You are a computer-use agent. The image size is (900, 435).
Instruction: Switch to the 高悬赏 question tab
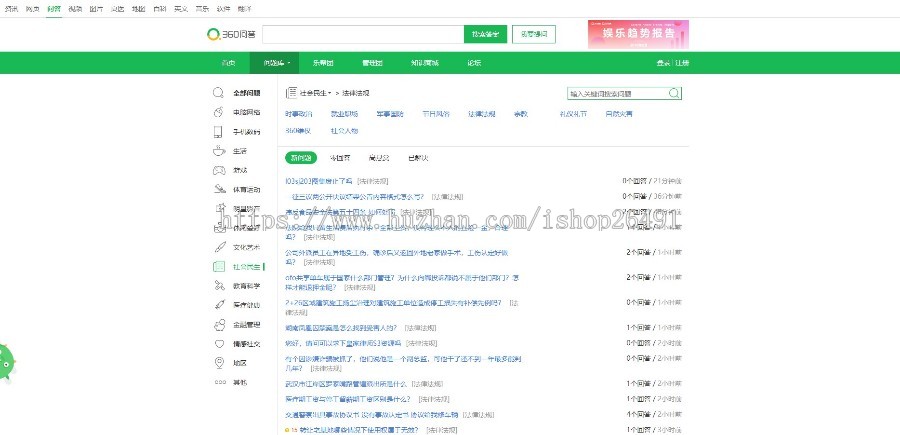(379, 158)
